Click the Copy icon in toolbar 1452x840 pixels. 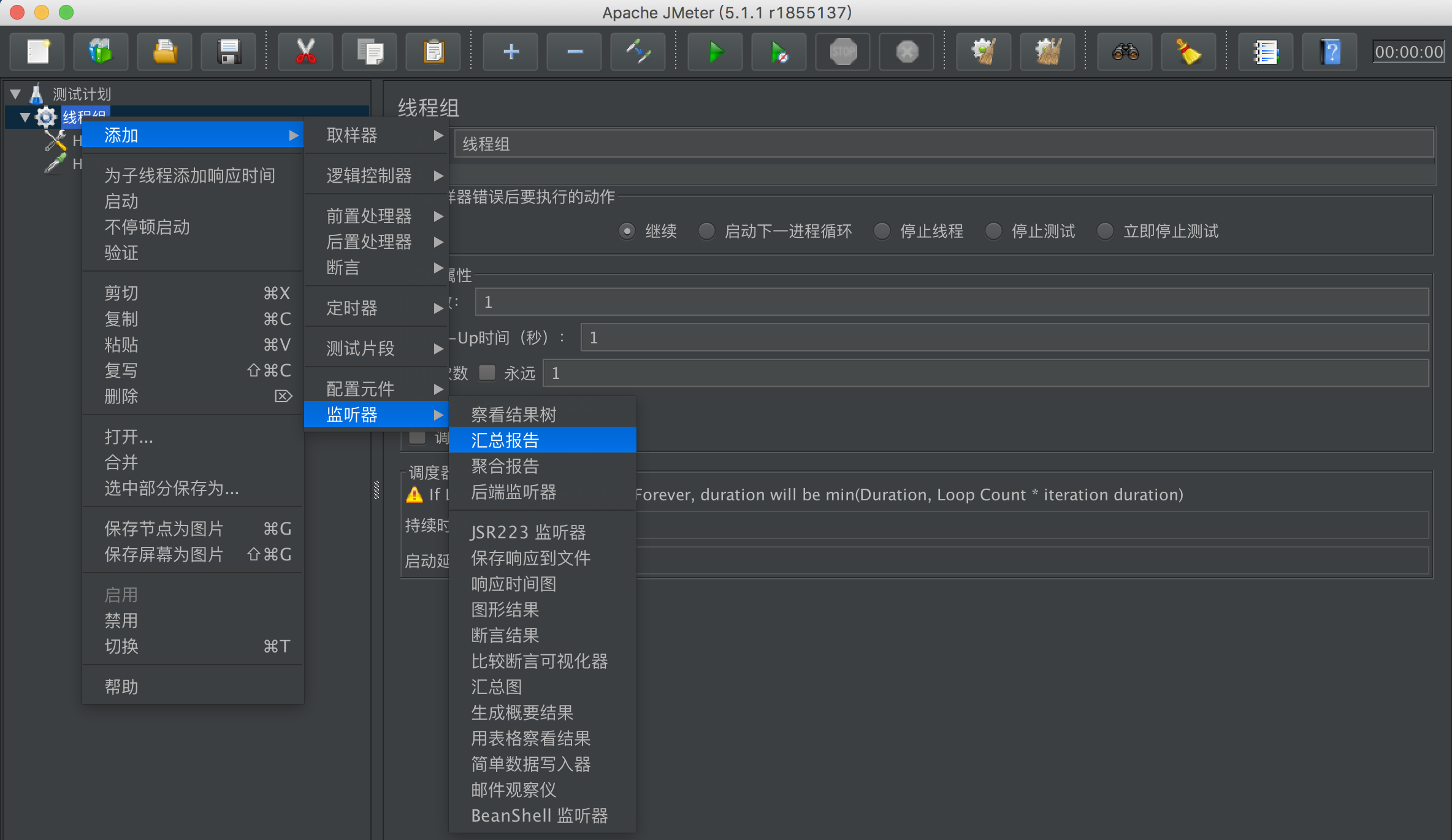(370, 52)
